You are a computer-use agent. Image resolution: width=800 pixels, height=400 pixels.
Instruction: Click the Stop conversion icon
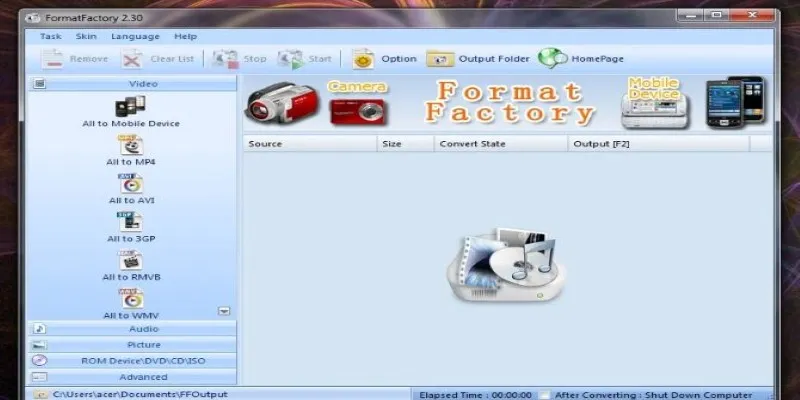pos(226,59)
